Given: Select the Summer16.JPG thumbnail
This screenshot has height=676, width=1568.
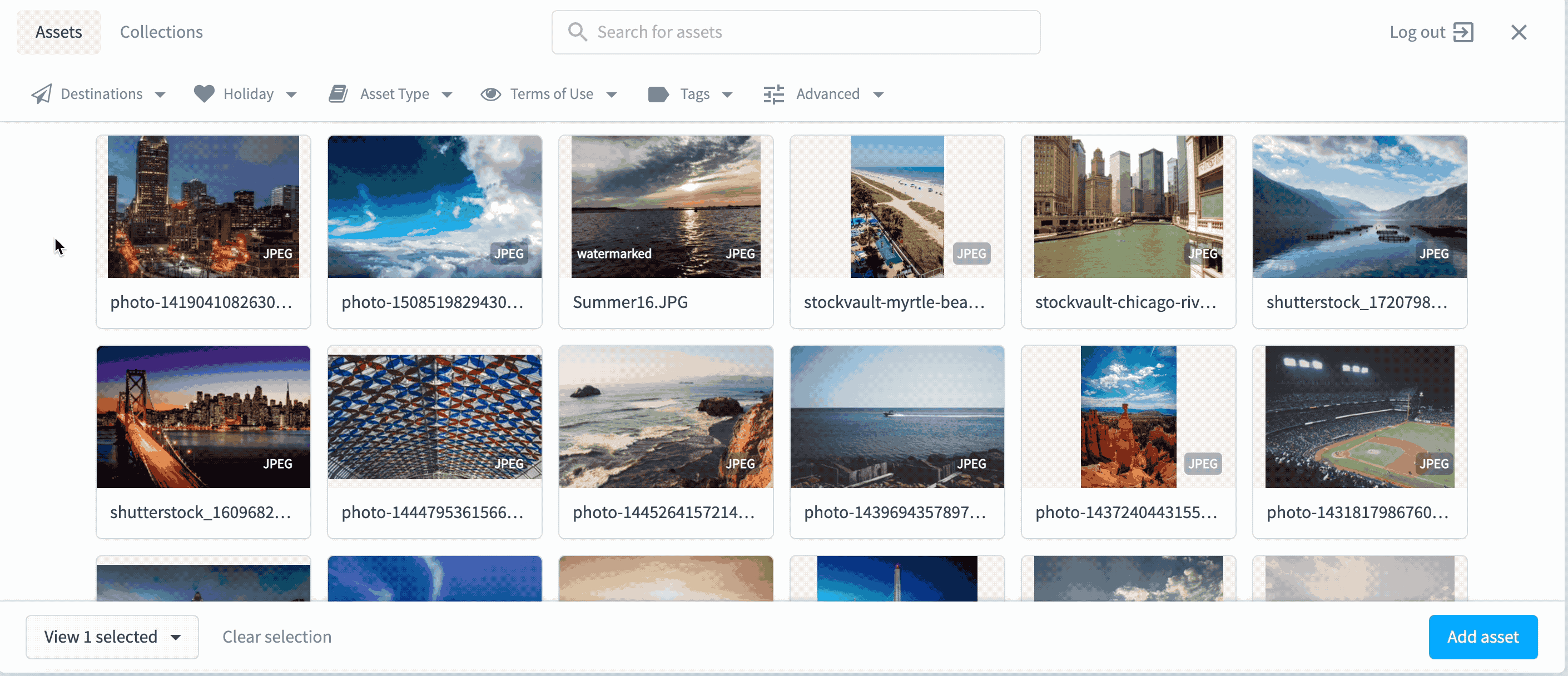Looking at the screenshot, I should [666, 207].
